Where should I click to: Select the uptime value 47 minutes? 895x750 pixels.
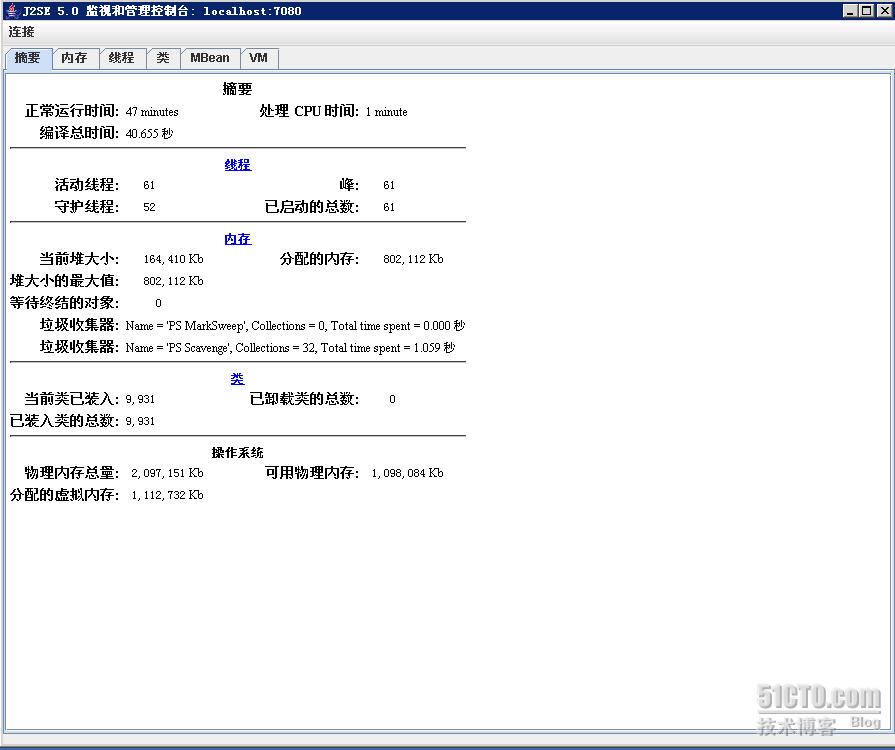point(152,112)
